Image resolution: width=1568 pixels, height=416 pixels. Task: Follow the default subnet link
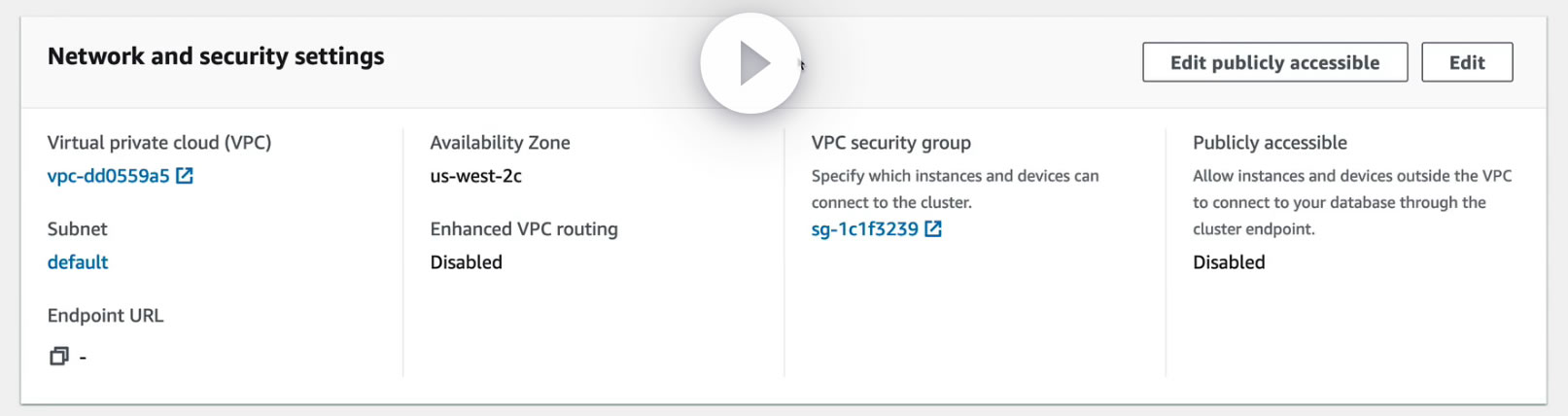point(78,262)
